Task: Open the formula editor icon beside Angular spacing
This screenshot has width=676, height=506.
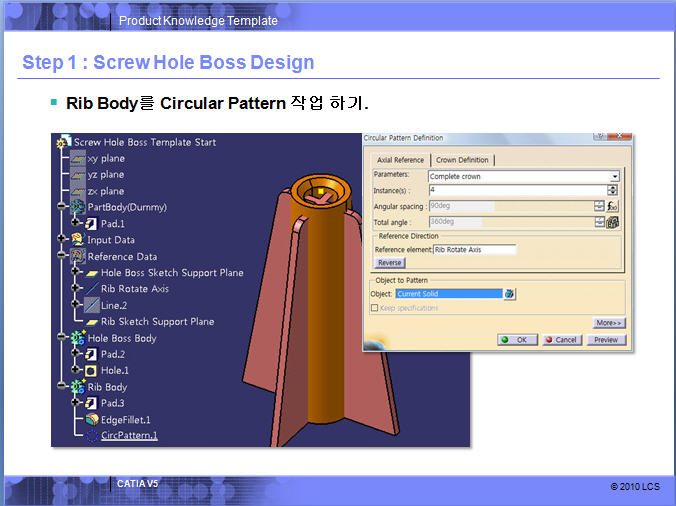Action: (x=612, y=206)
